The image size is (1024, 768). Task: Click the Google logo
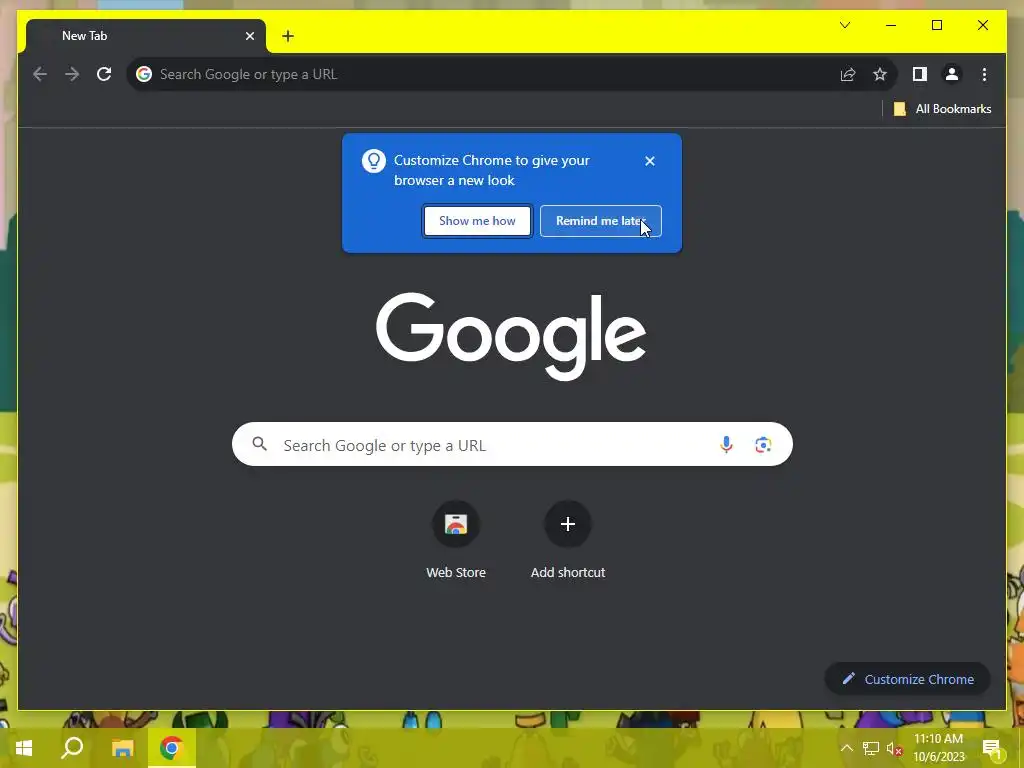point(511,336)
